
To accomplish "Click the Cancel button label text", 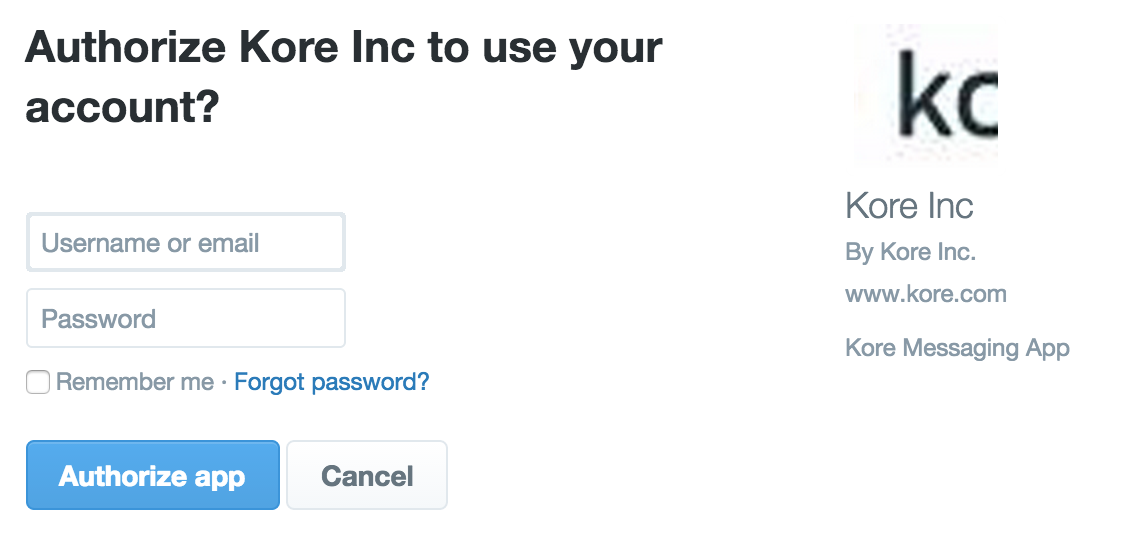I will click(367, 476).
